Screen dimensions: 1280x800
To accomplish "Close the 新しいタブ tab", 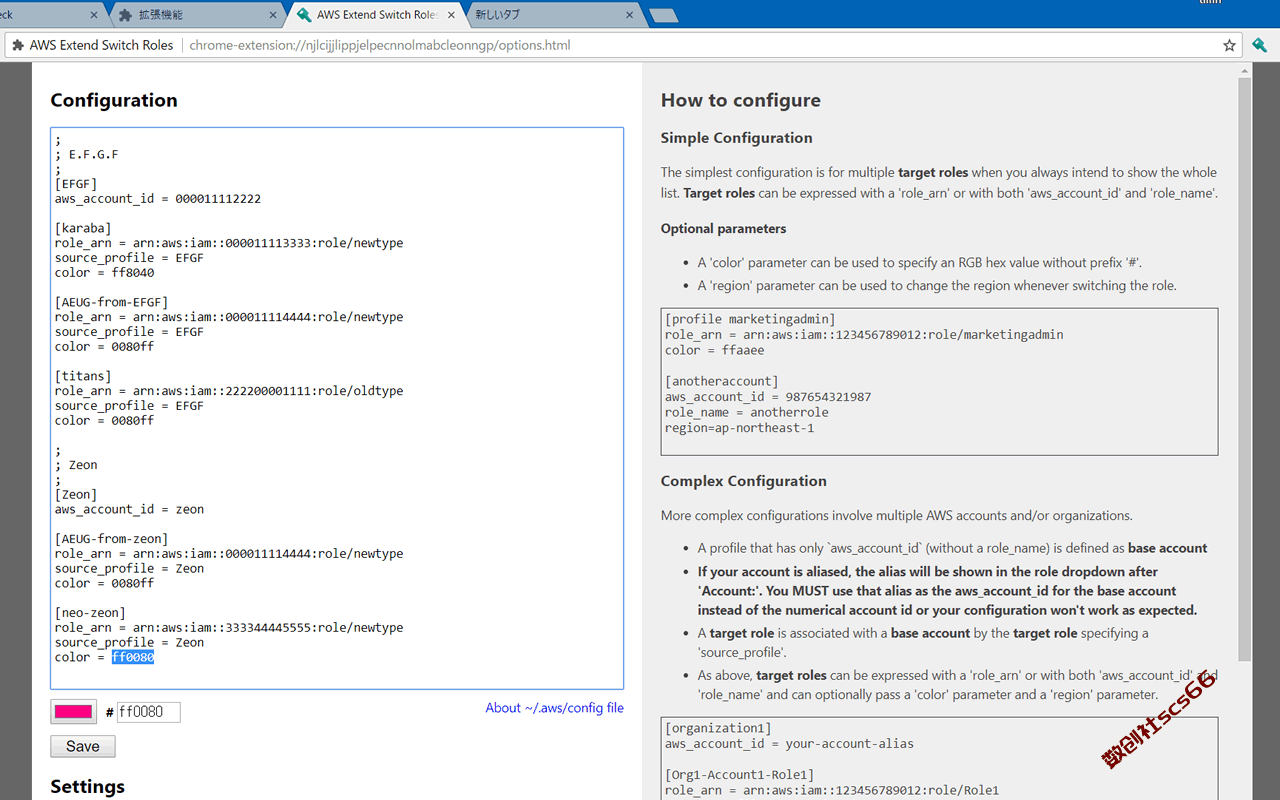I will (630, 15).
